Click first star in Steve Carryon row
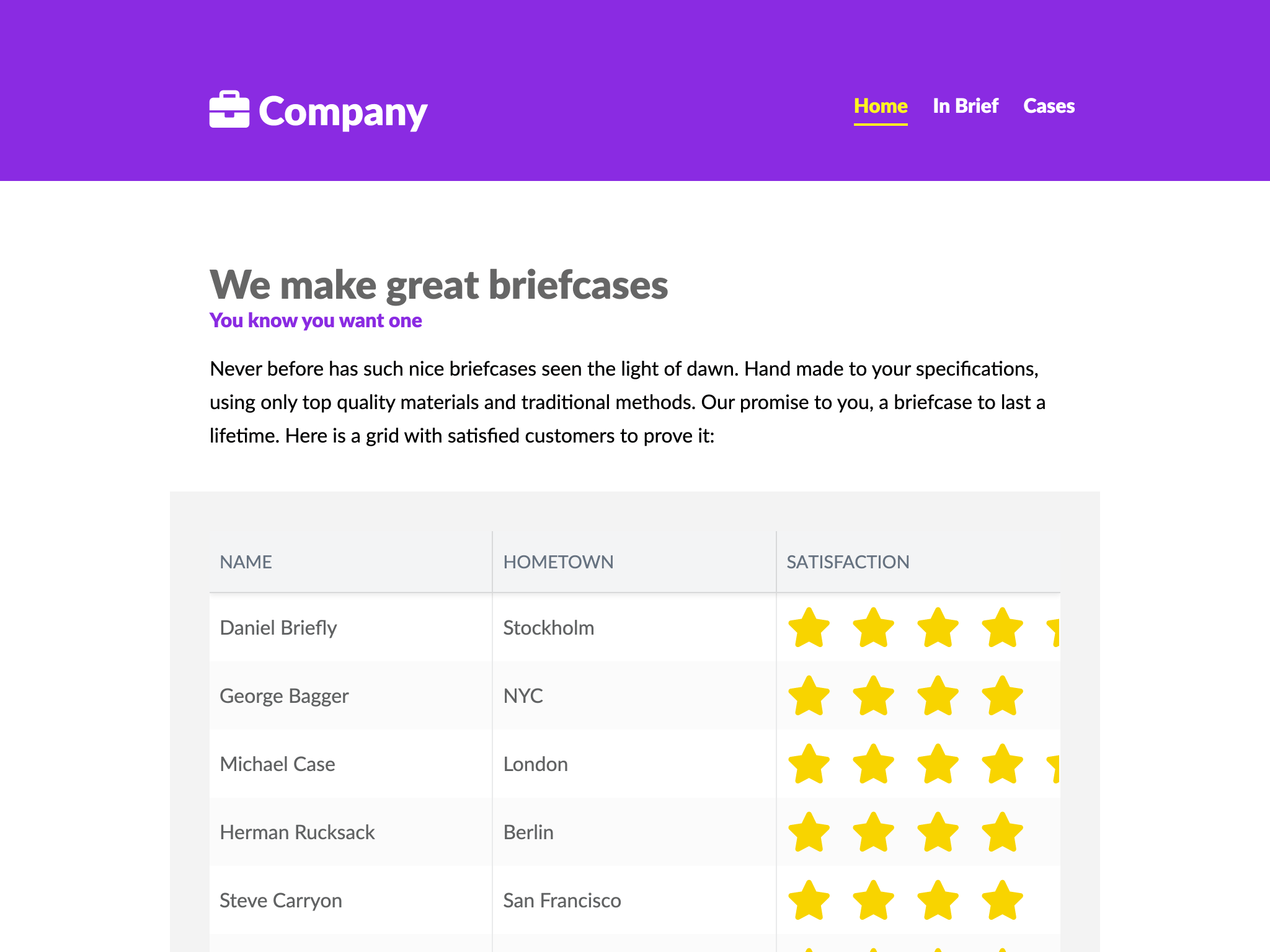The height and width of the screenshot is (952, 1270). [809, 900]
